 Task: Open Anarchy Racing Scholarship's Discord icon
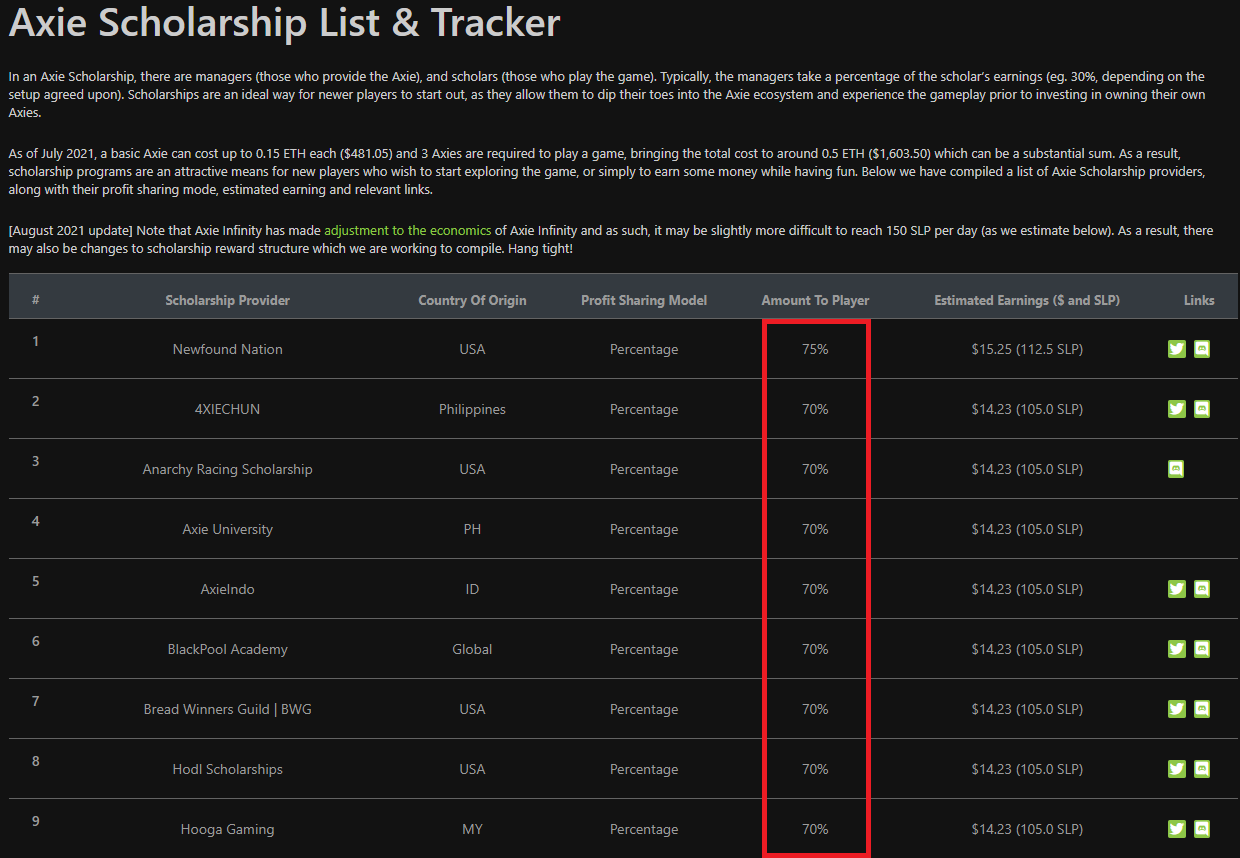(x=1176, y=469)
